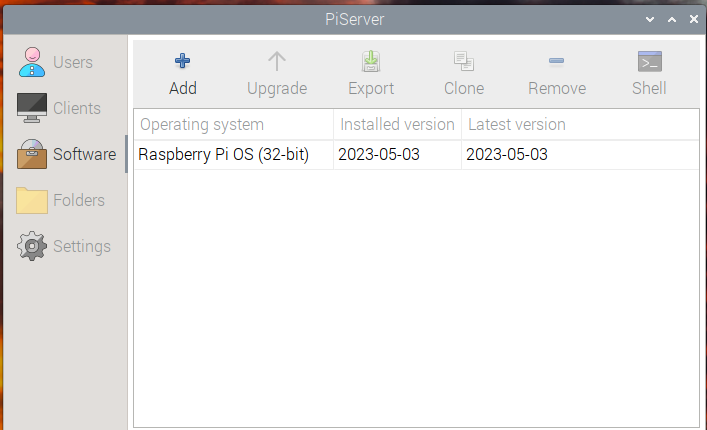Click the Clone documents icon
The image size is (707, 430).
coord(464,61)
